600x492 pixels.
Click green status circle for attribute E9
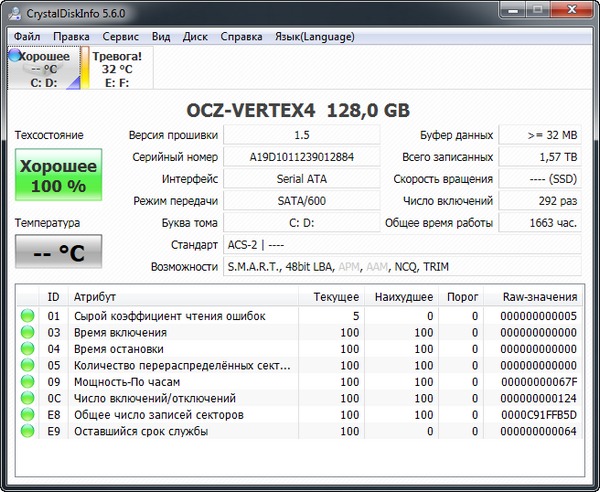[27, 431]
